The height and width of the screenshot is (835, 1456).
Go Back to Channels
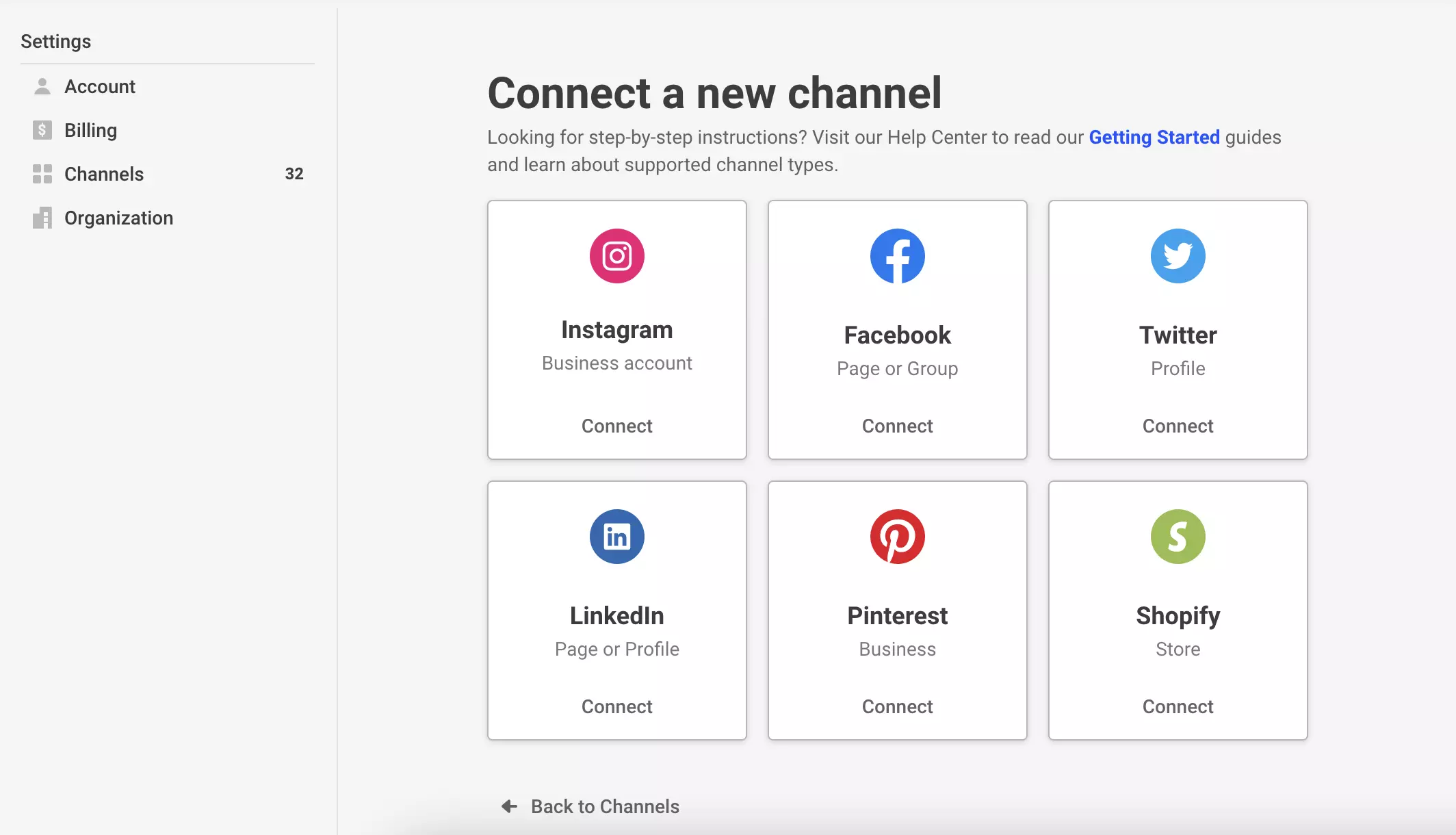pos(605,806)
